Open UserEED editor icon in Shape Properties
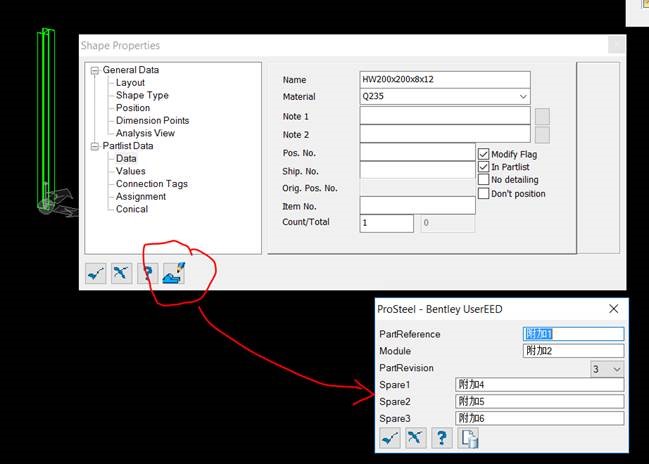Screen dimensions: 649x464 [x=174, y=273]
